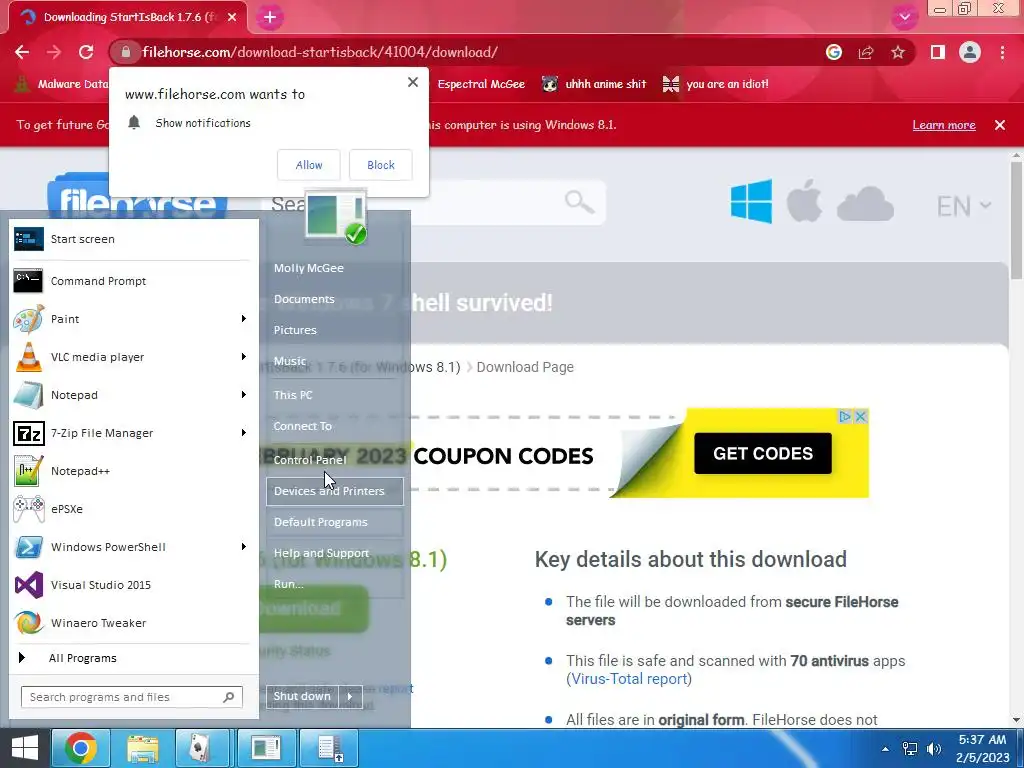The height and width of the screenshot is (768, 1024).
Task: Bookmark this page with star icon
Action: click(x=898, y=52)
